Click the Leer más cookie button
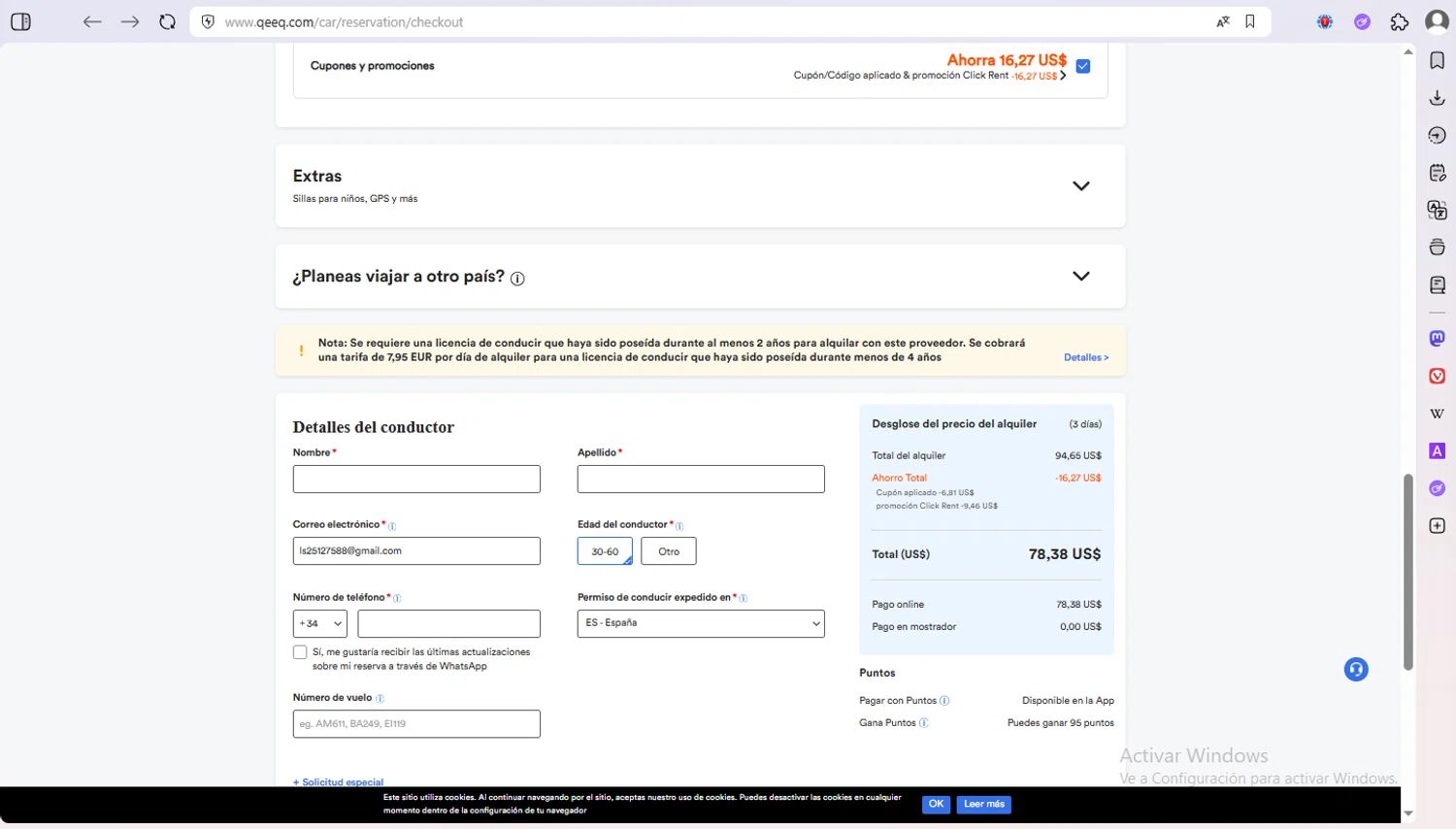The width and height of the screenshot is (1456, 829). (x=984, y=804)
